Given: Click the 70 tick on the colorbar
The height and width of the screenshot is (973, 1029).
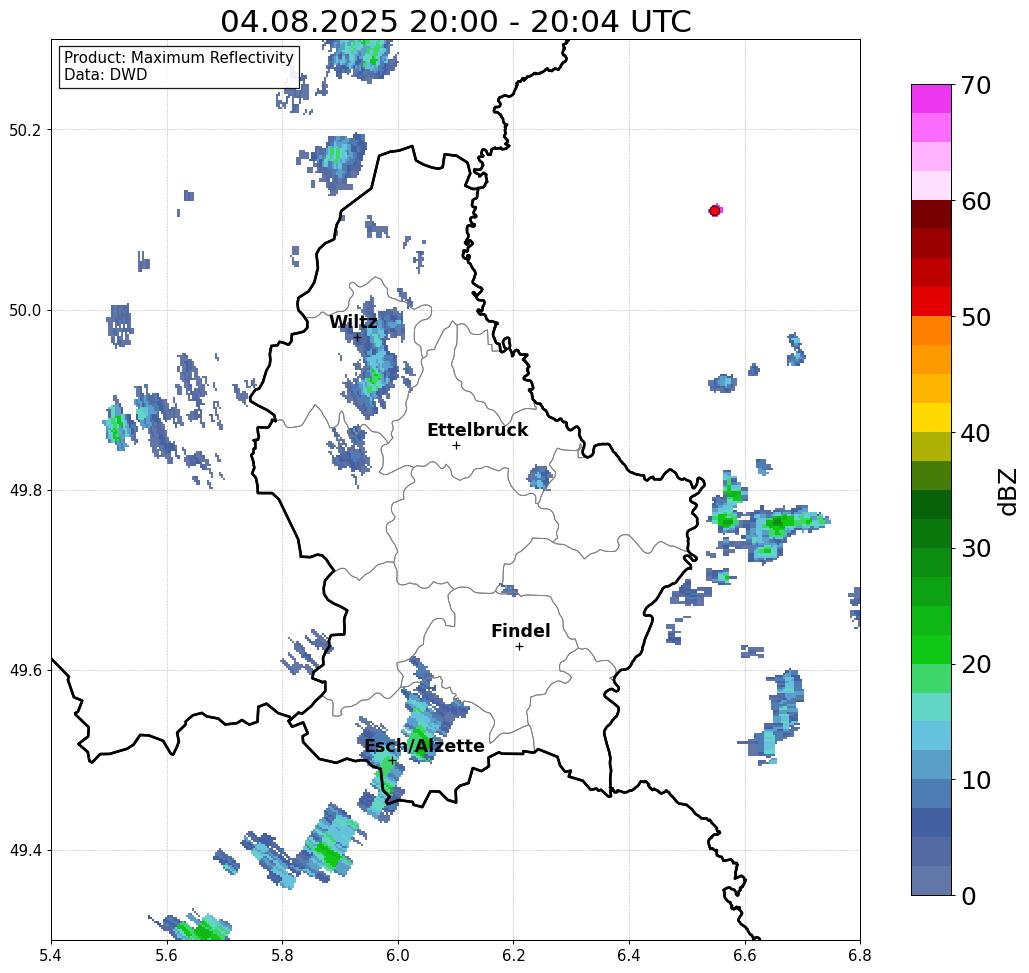Looking at the screenshot, I should pyautogui.click(x=976, y=85).
